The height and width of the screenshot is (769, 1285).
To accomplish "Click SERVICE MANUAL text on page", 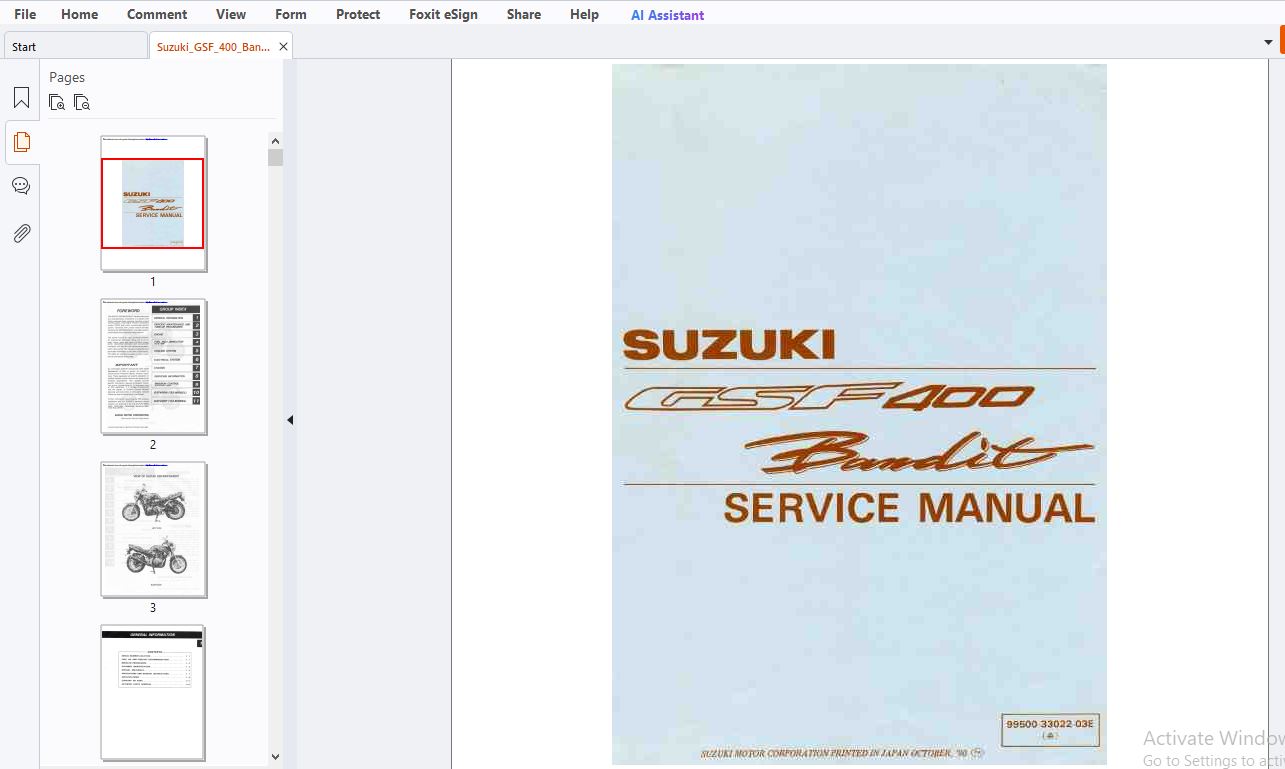I will pos(909,508).
